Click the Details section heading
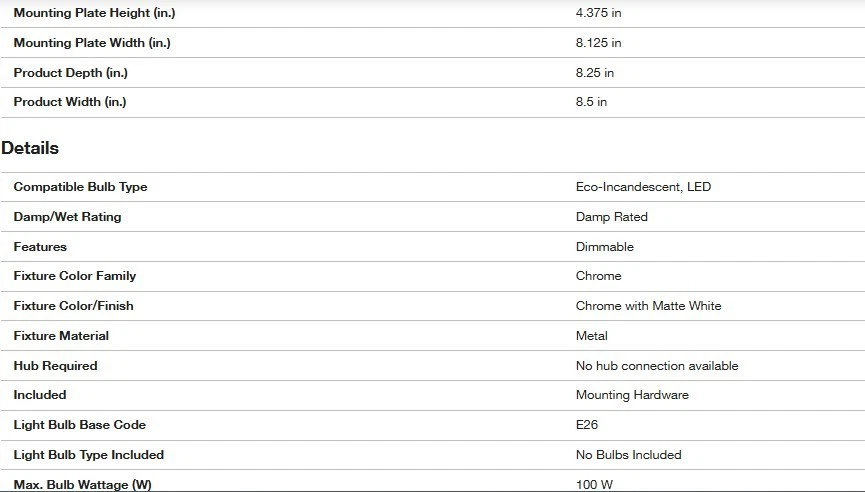865x492 pixels. 30,148
